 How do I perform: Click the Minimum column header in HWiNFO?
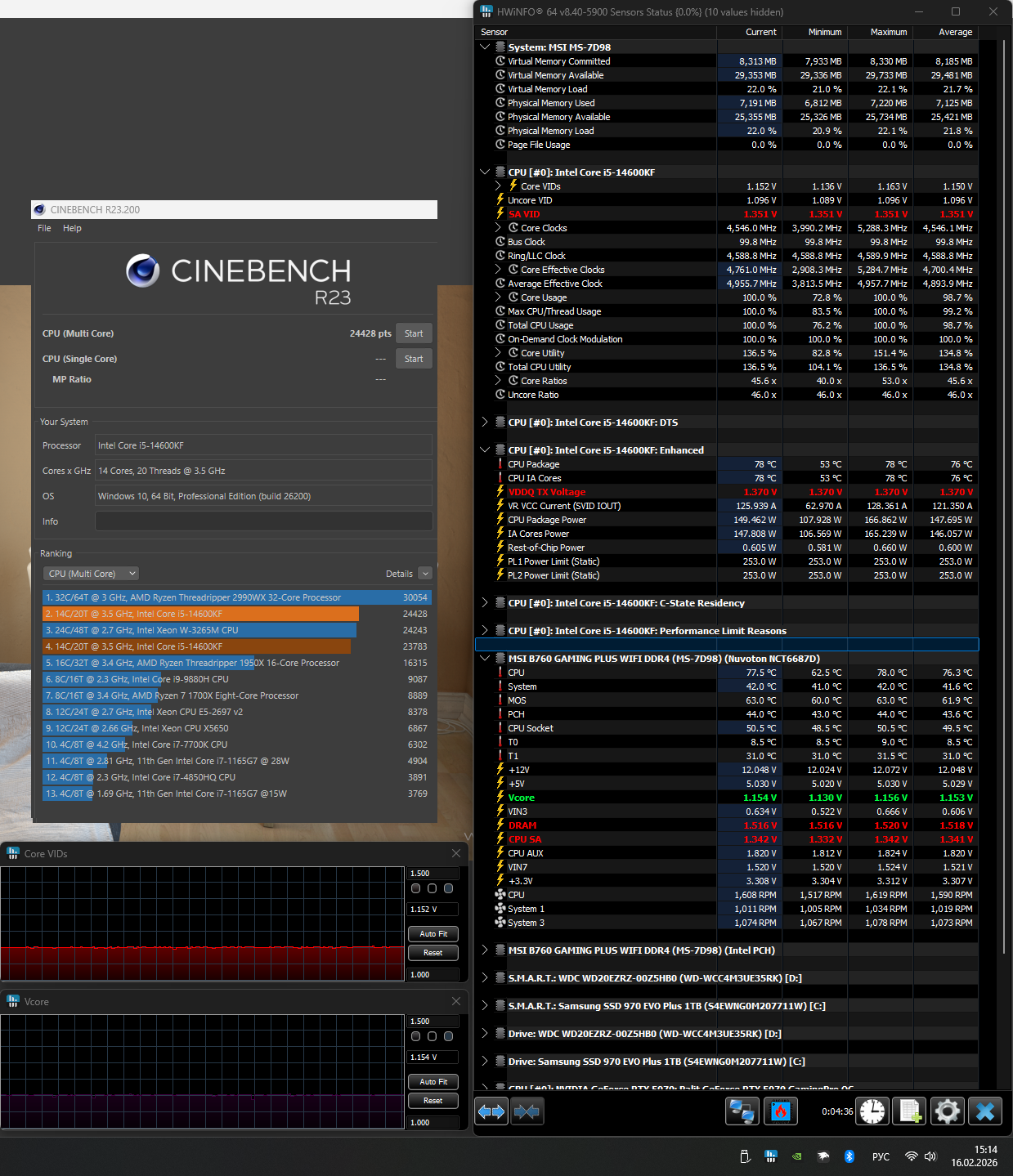(x=815, y=32)
